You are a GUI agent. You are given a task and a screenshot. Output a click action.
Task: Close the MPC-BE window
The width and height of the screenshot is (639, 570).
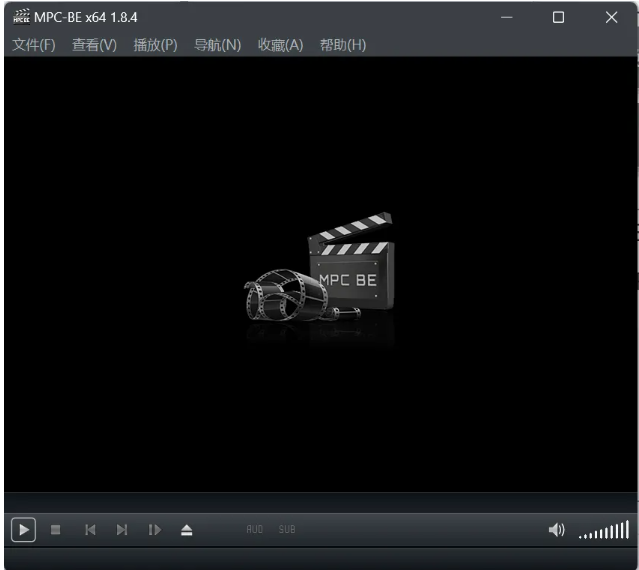tap(611, 17)
